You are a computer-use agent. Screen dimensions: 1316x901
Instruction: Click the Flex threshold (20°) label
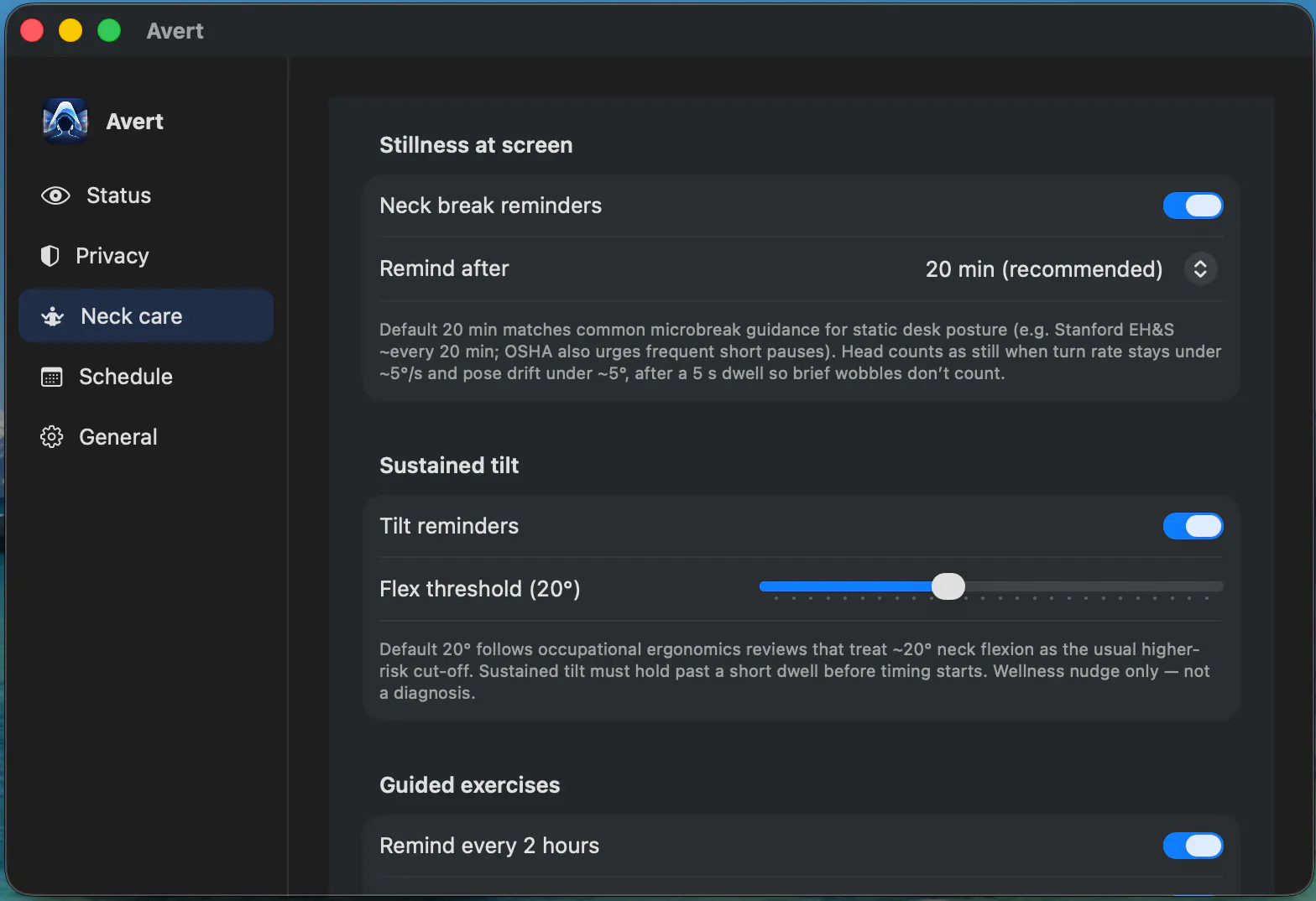pyautogui.click(x=480, y=589)
